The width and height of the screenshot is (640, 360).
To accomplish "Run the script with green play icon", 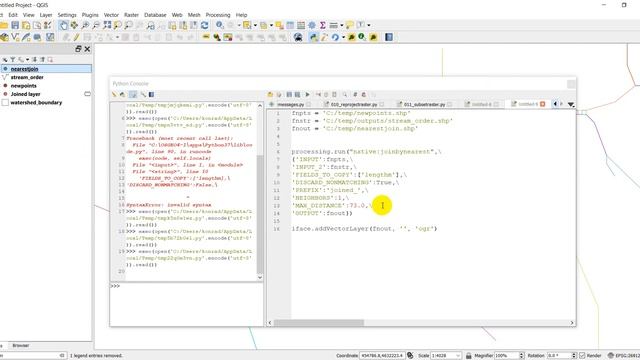I will [x=307, y=95].
